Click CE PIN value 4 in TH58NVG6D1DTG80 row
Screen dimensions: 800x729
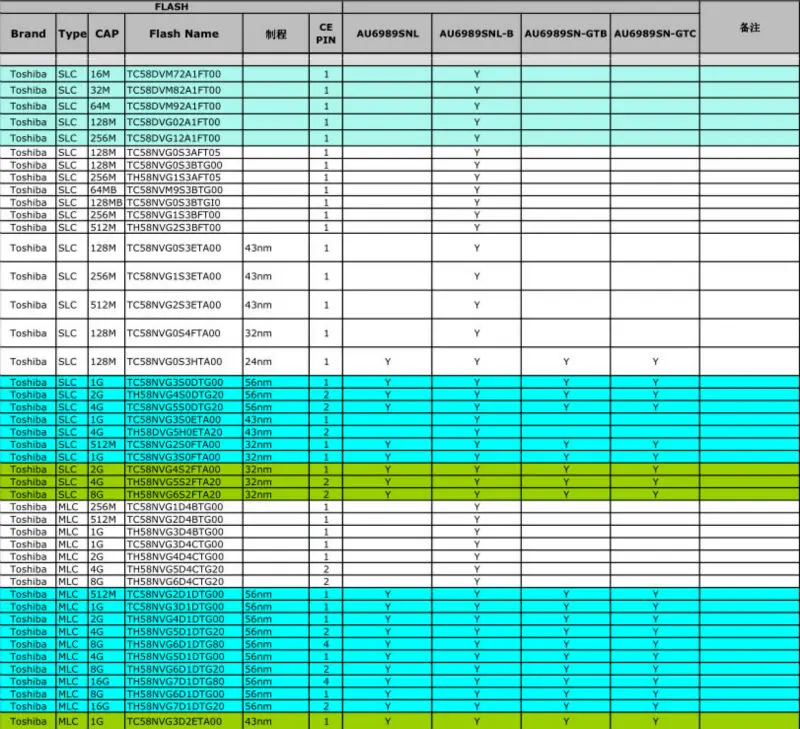(326, 644)
